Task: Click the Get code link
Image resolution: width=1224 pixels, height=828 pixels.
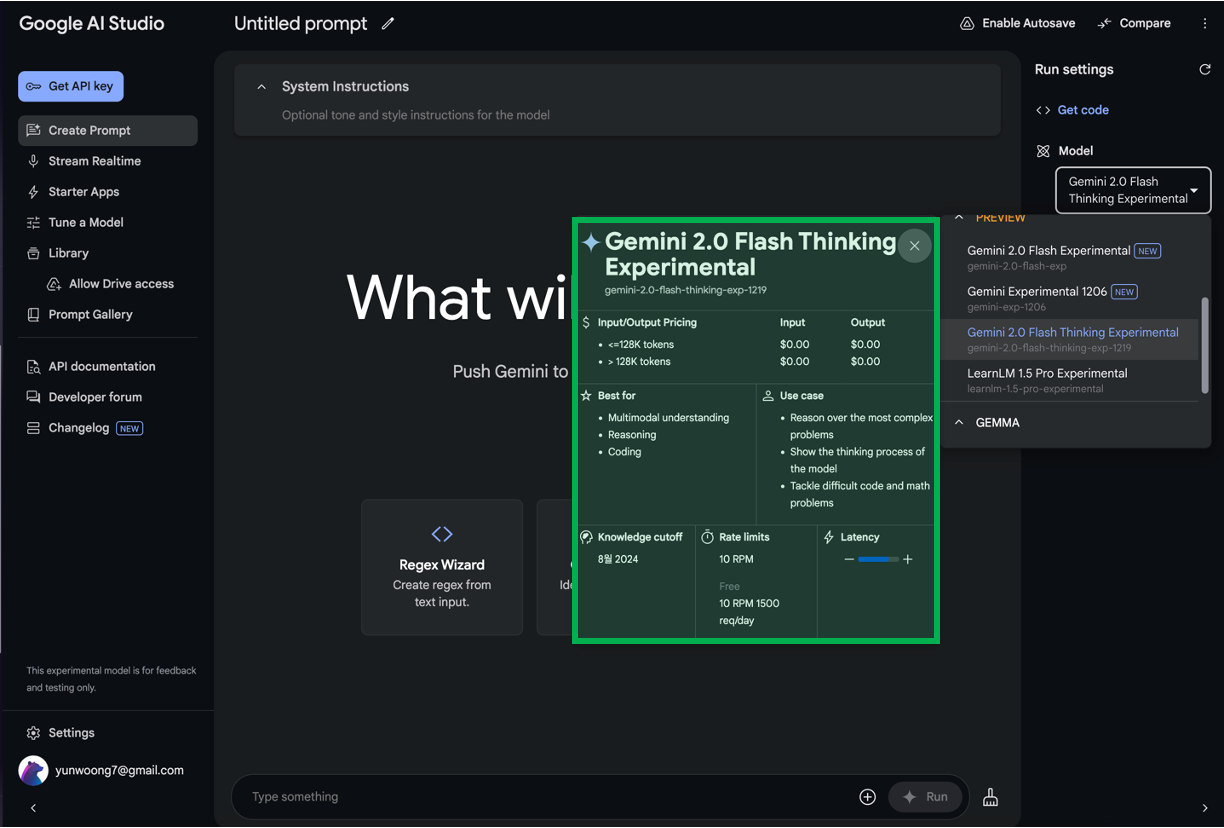Action: (1083, 110)
